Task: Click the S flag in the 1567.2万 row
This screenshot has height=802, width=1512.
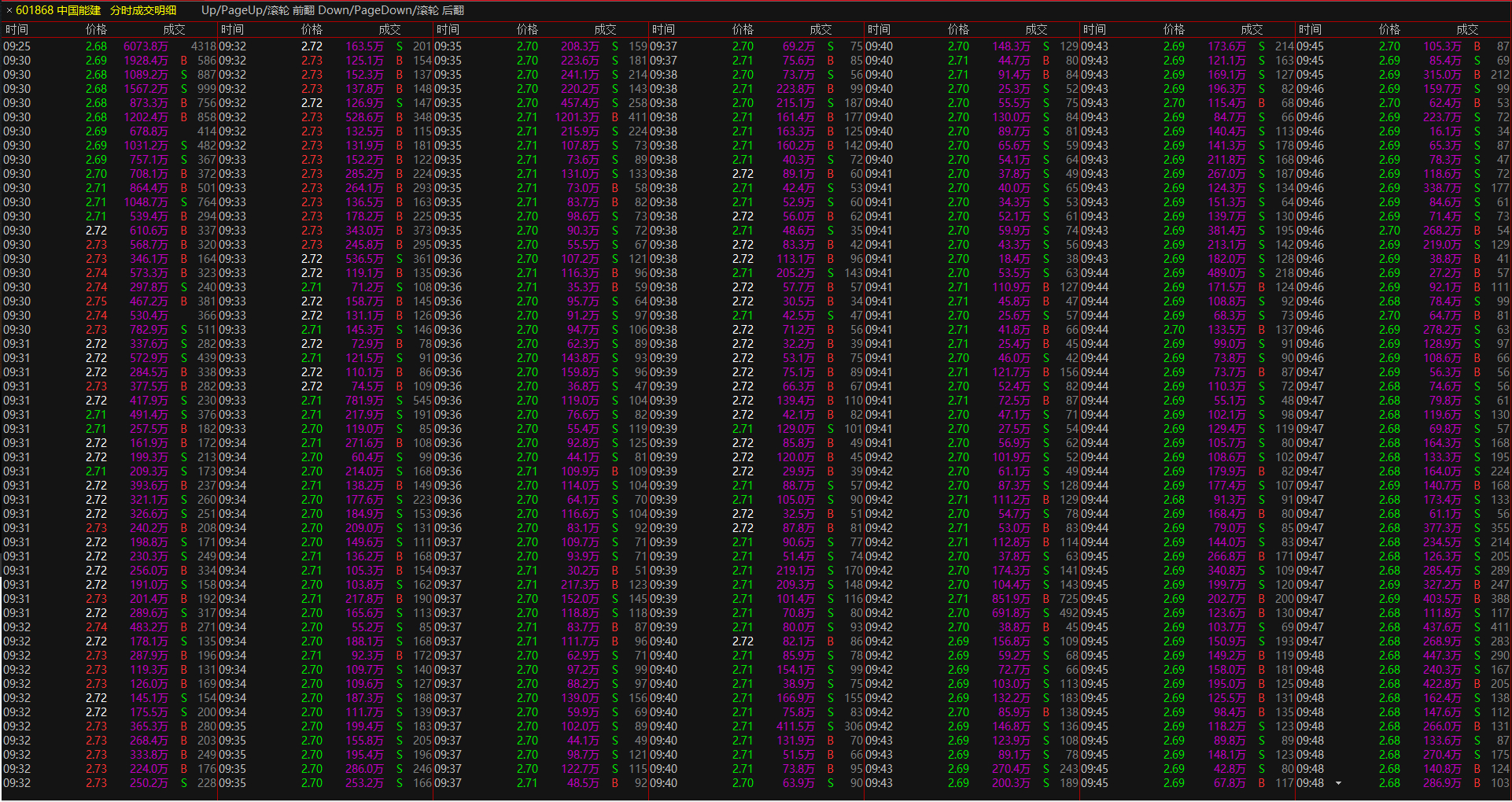Action: (184, 89)
